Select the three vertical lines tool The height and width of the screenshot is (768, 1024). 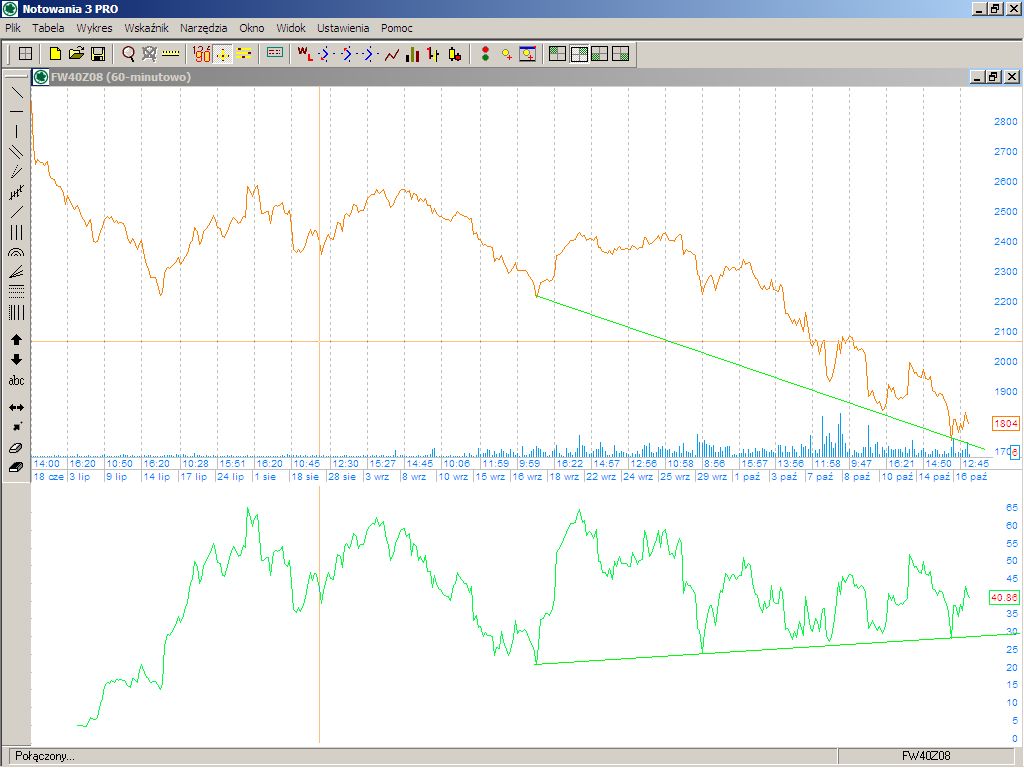pos(16,232)
